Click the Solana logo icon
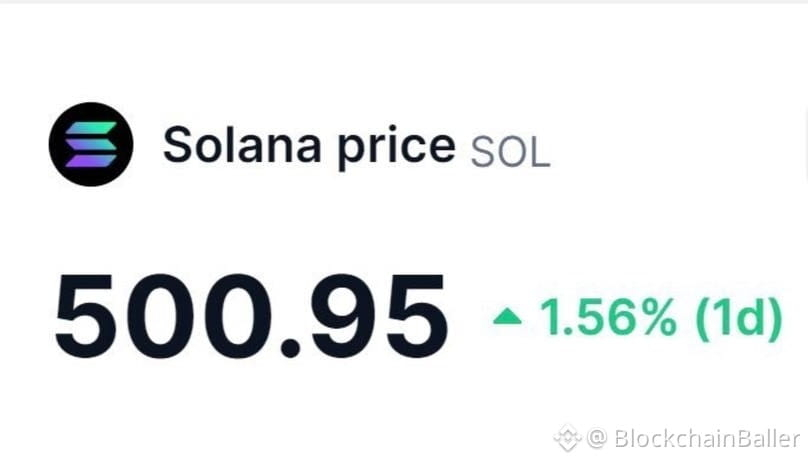The image size is (808, 463). point(91,144)
